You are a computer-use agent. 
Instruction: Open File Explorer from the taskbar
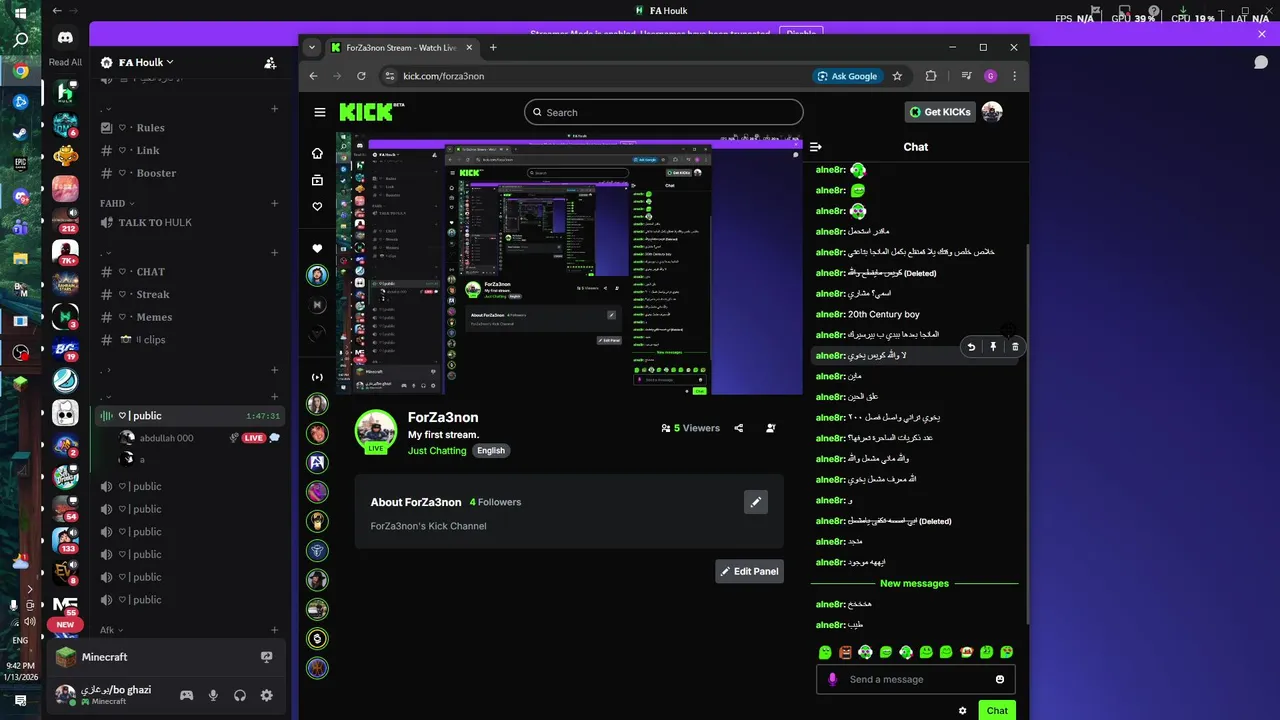(x=20, y=258)
